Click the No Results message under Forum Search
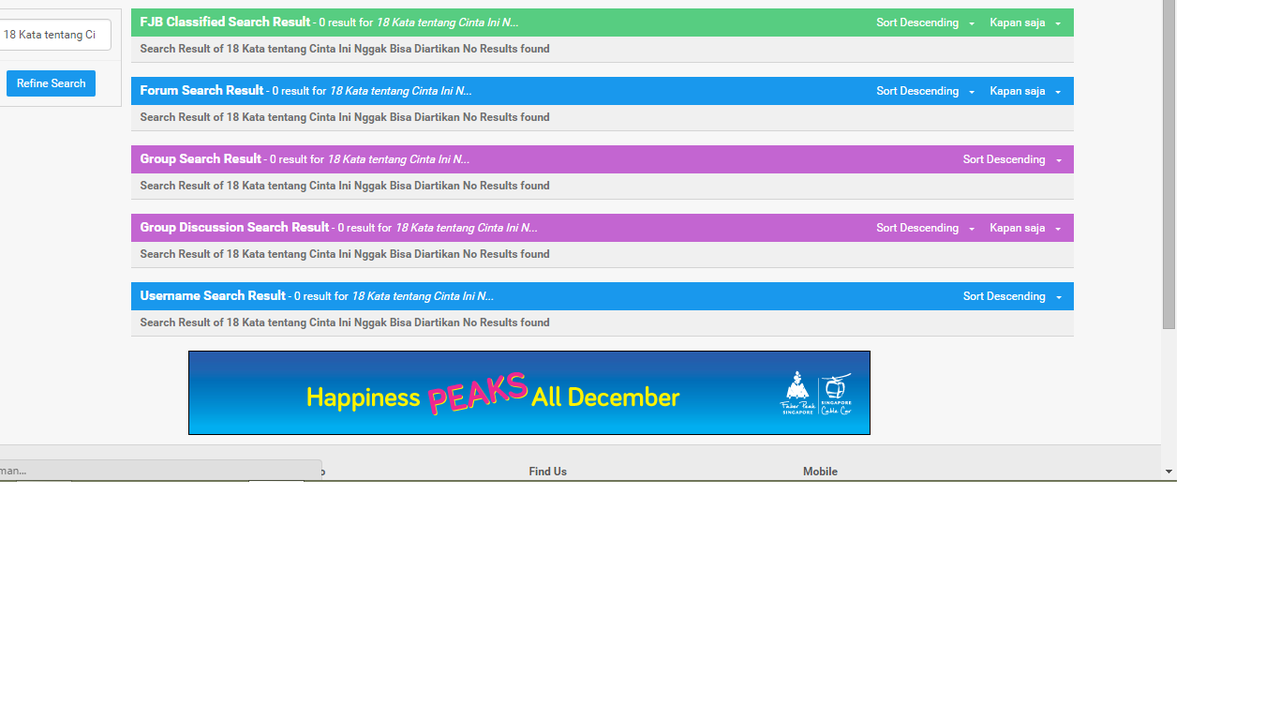Viewport: 1280px width, 720px height. (345, 117)
